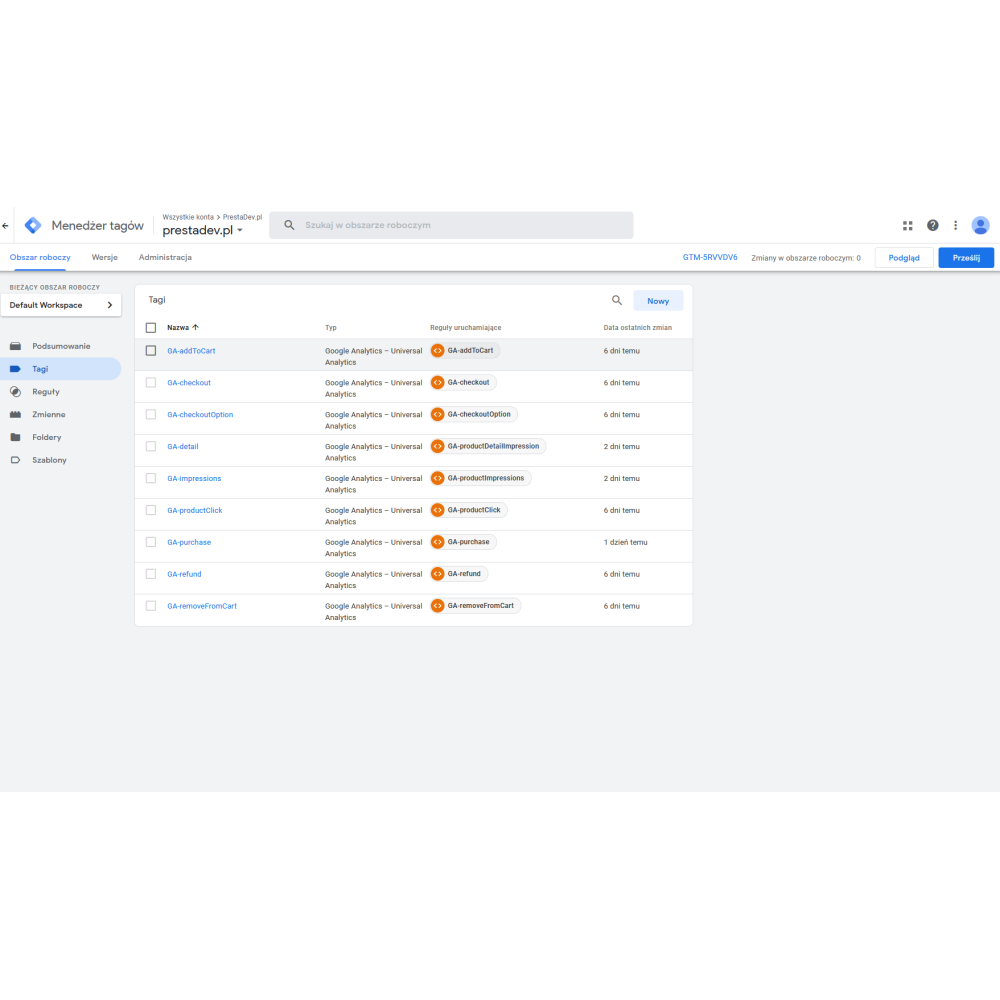Viewport: 1000px width, 1000px height.
Task: Focus the Szukaj w obszarze roboczym field
Action: [451, 225]
